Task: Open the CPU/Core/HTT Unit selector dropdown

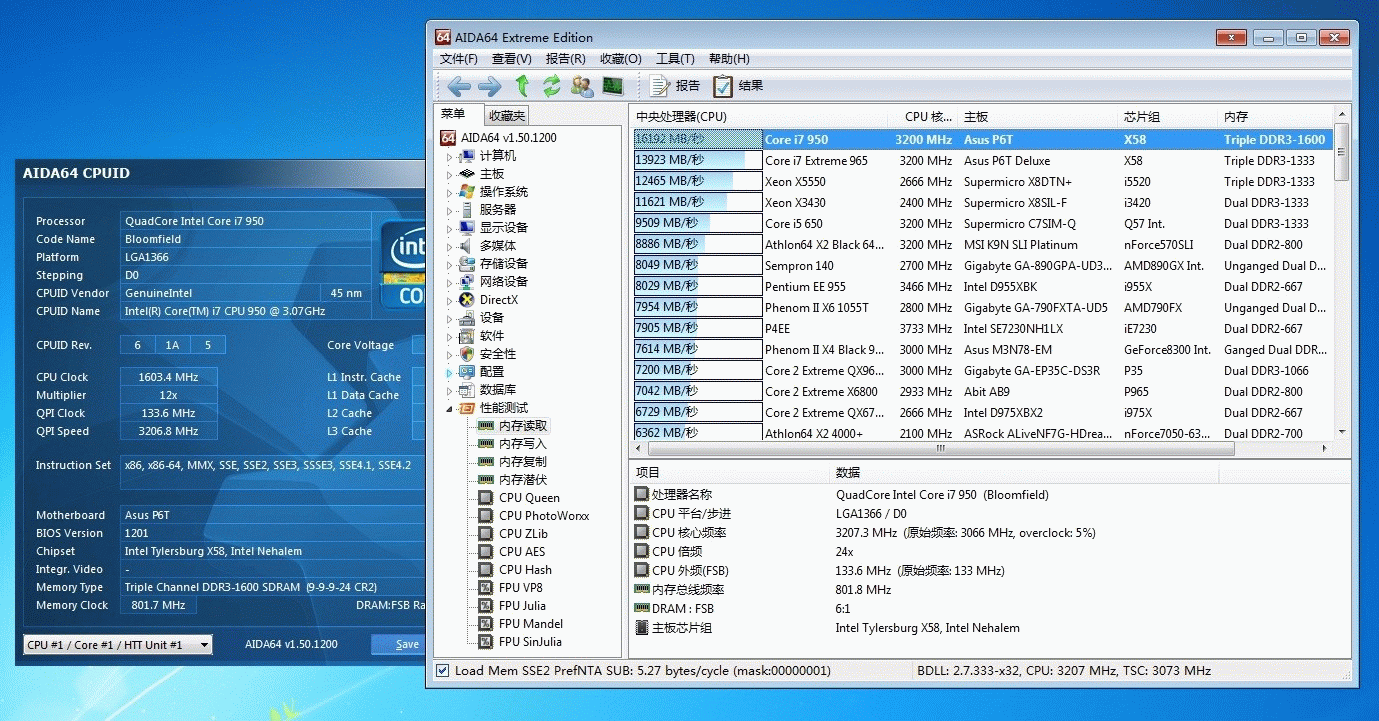Action: (x=117, y=645)
